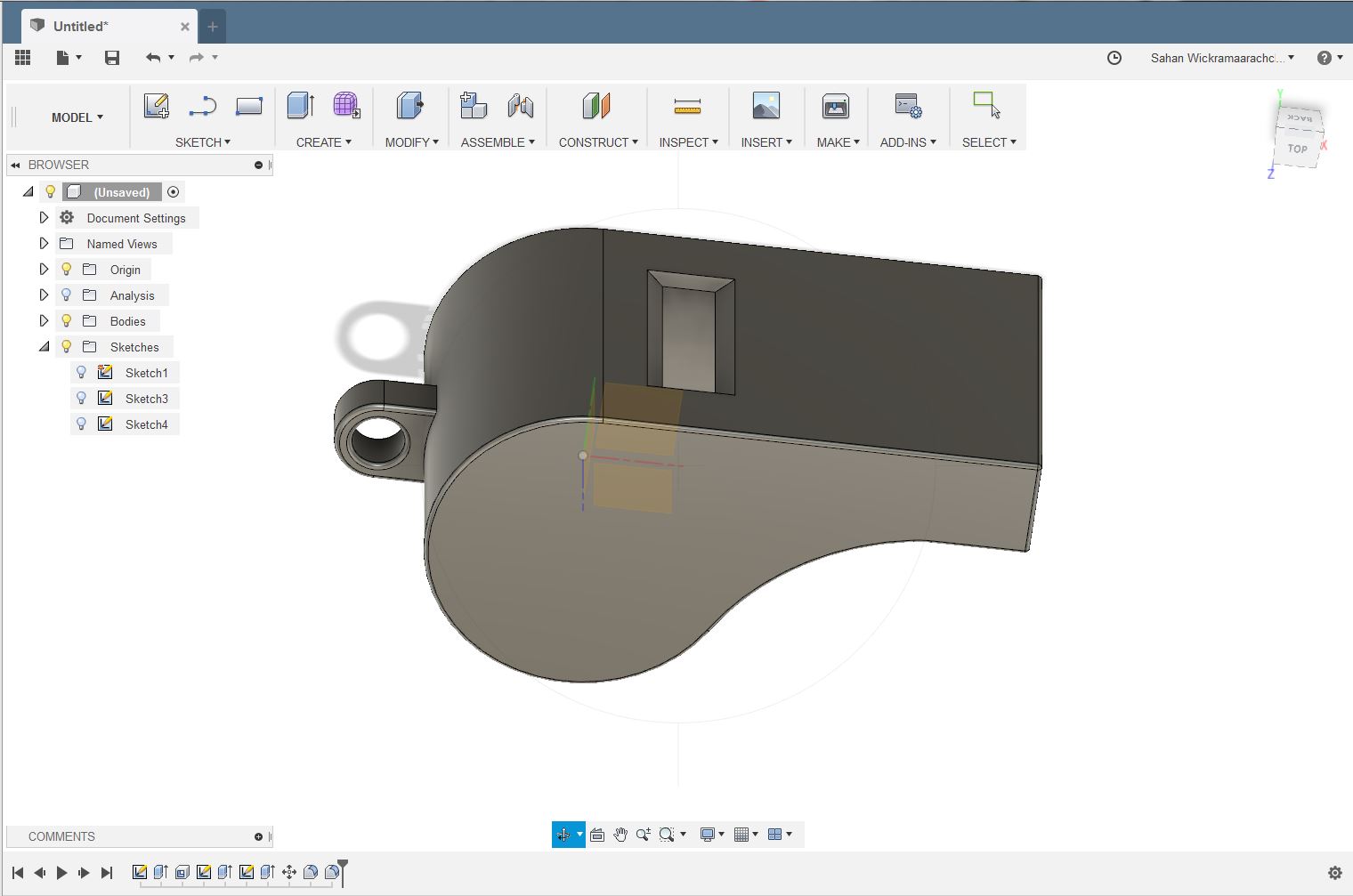Select the Zoom navigation tool
Screen dimensions: 1353x896
(643, 835)
